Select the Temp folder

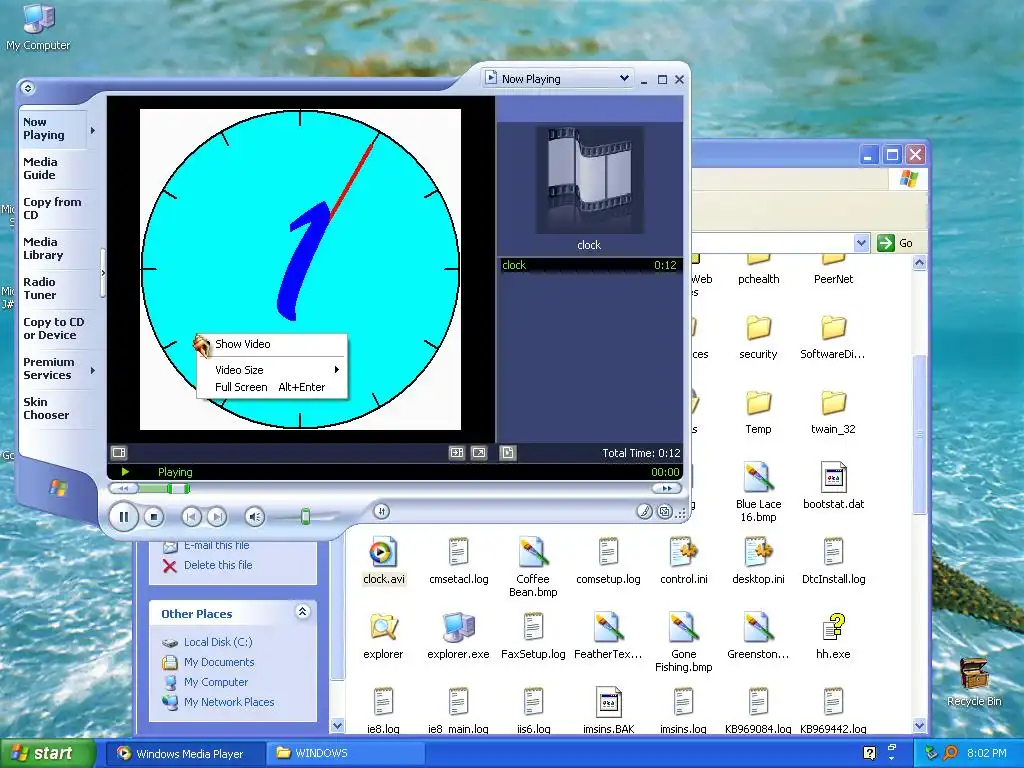758,412
